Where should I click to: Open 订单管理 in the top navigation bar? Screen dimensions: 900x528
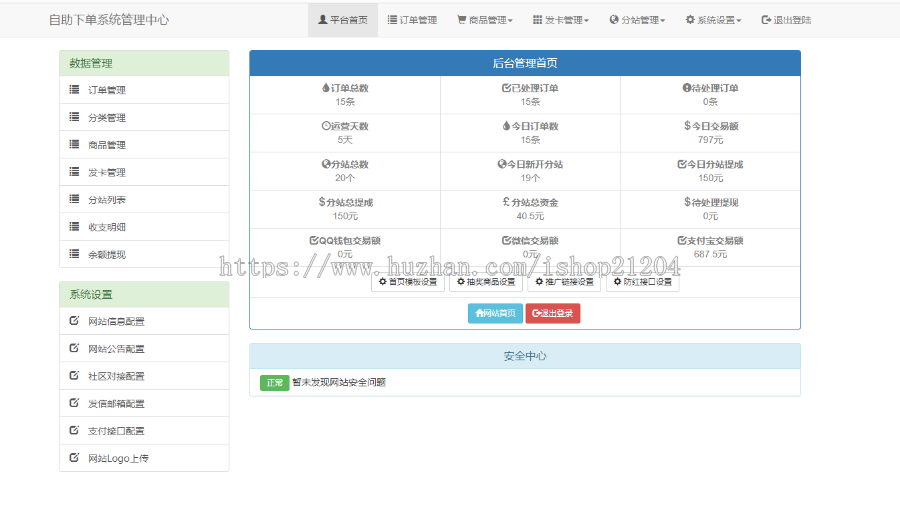pyautogui.click(x=412, y=20)
